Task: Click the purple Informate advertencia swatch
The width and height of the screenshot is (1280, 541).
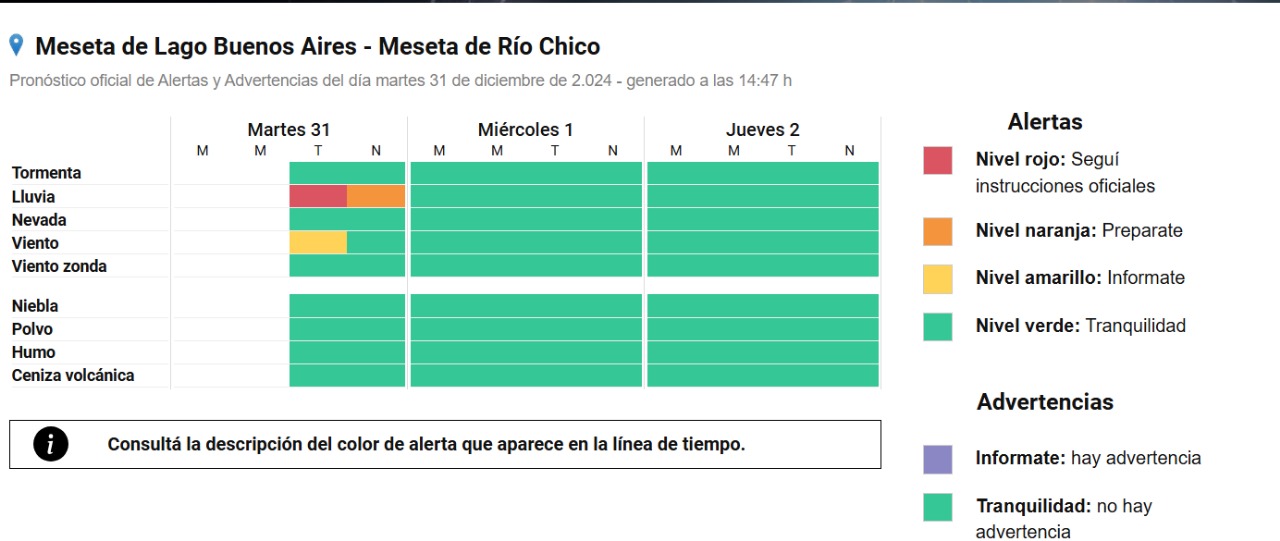Action: (938, 459)
